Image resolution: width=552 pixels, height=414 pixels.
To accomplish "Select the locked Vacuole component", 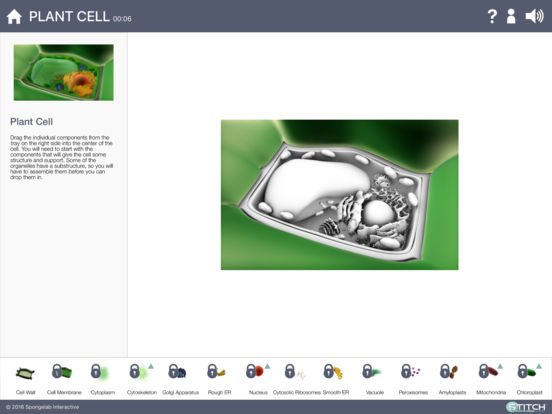I will (372, 371).
